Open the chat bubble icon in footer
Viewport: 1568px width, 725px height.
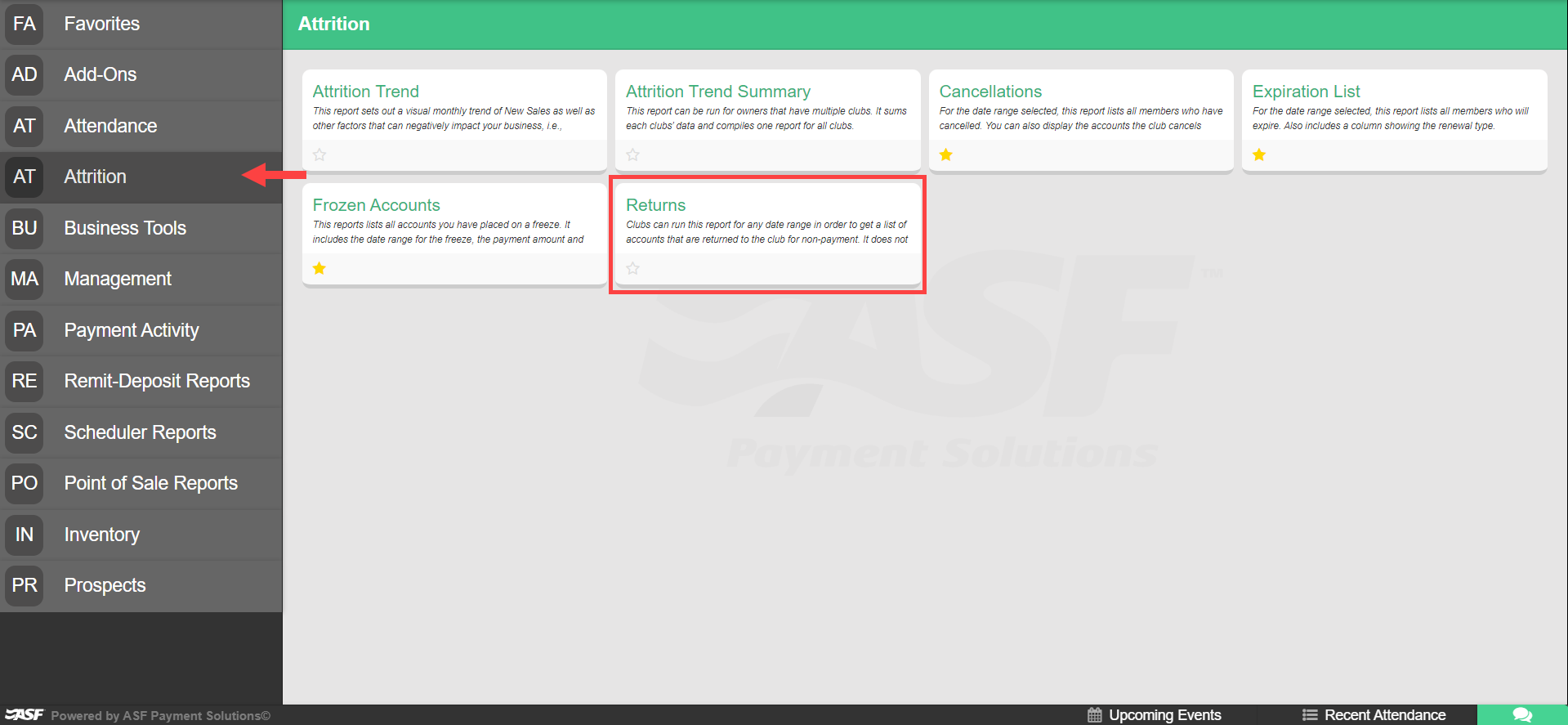point(1522,715)
